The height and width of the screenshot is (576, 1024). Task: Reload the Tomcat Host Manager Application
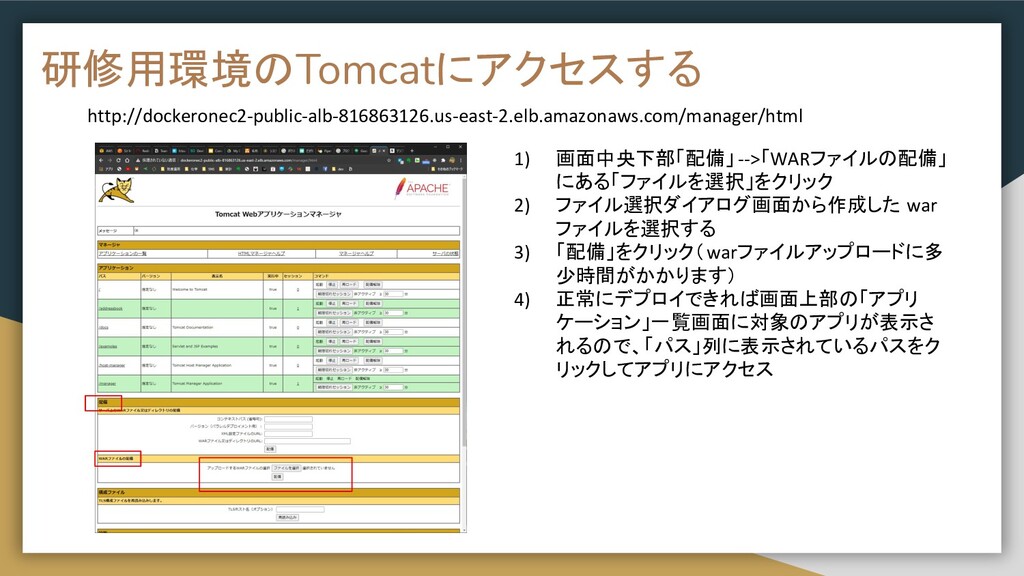click(x=349, y=360)
